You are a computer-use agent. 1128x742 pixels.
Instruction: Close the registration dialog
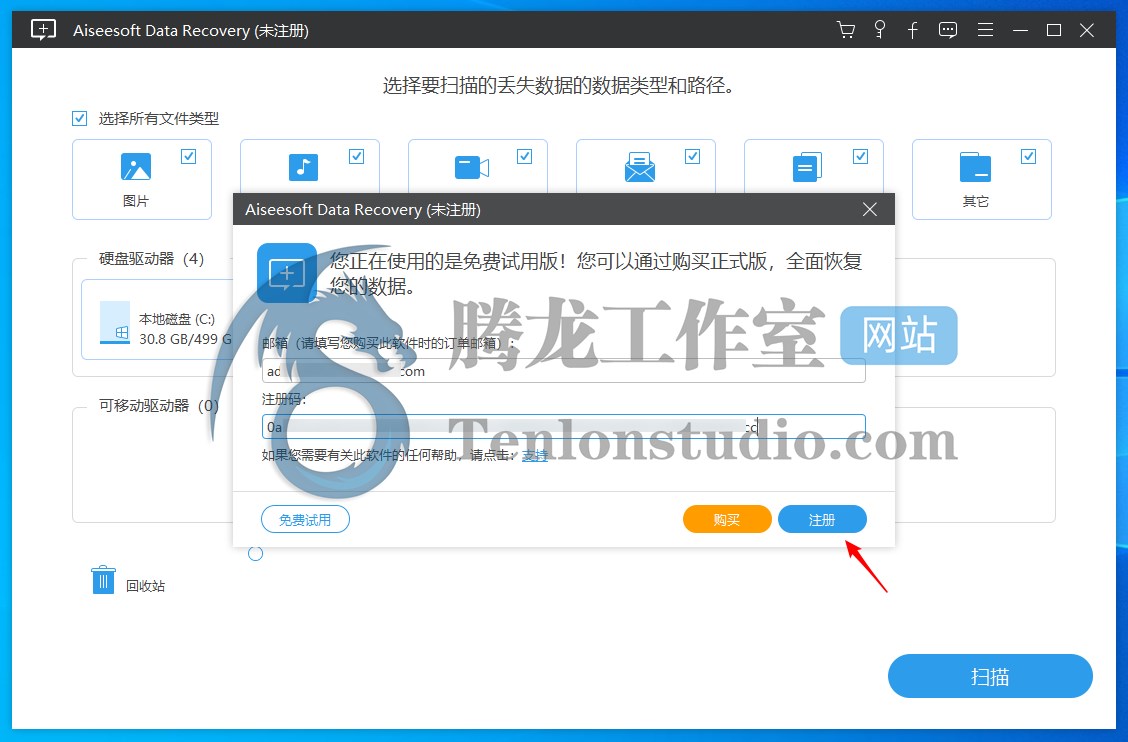[x=870, y=209]
